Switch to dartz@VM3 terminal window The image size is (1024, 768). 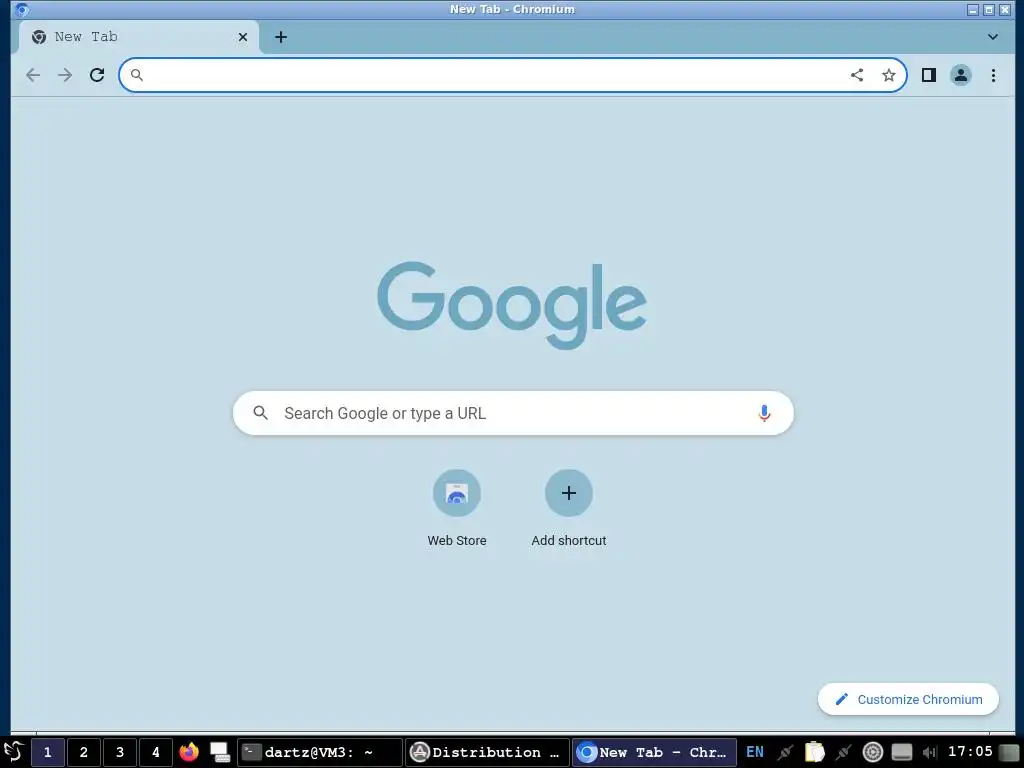coord(319,752)
